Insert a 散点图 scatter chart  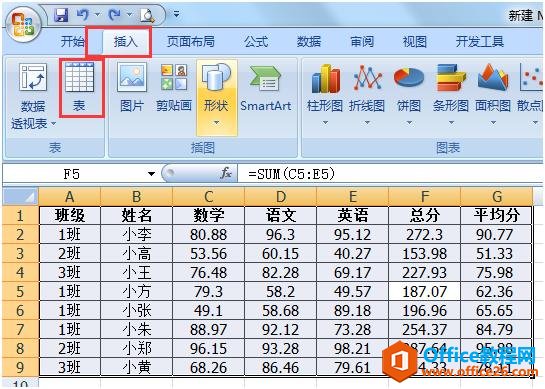(x=530, y=87)
